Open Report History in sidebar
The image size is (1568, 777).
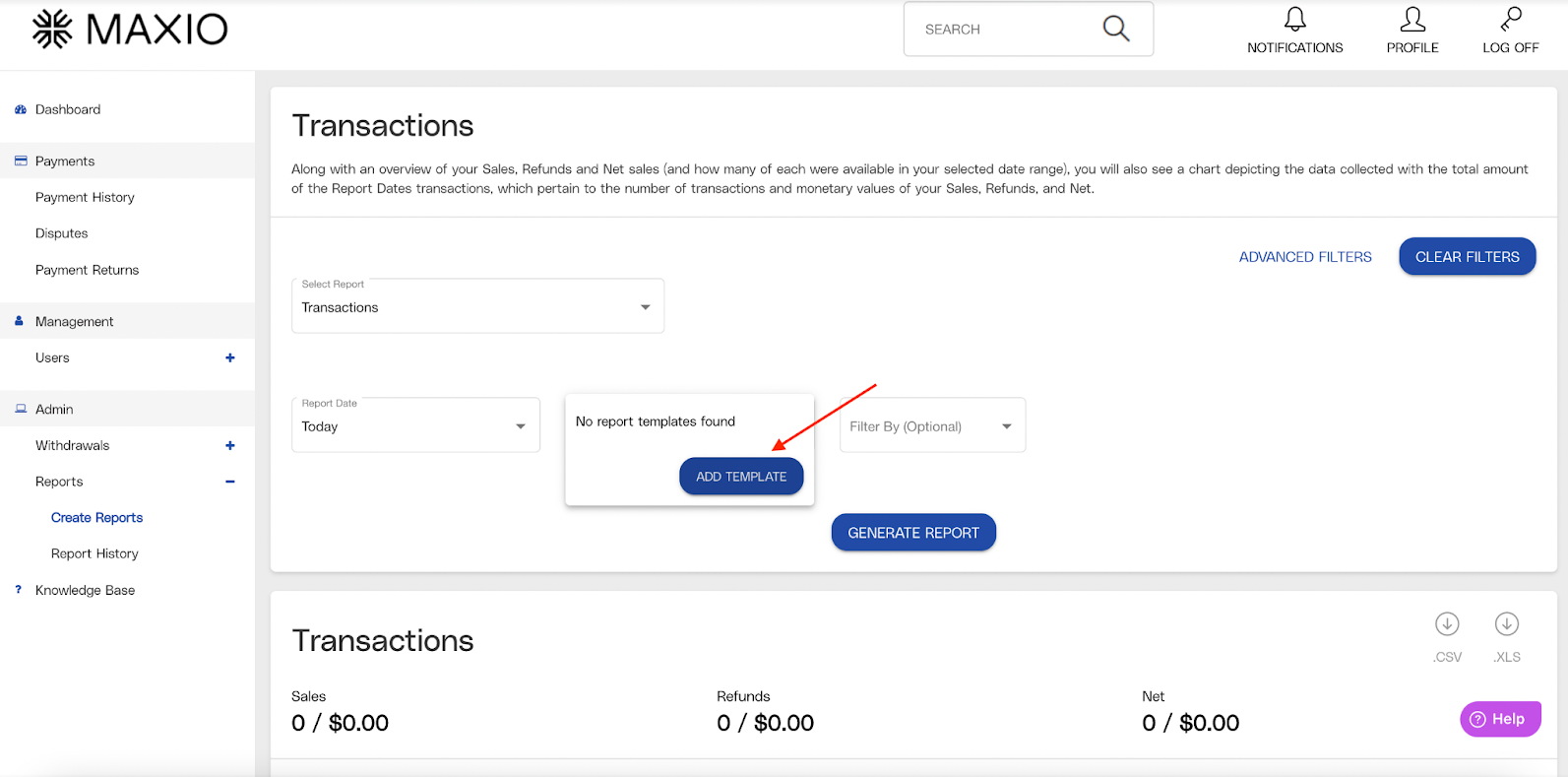94,553
